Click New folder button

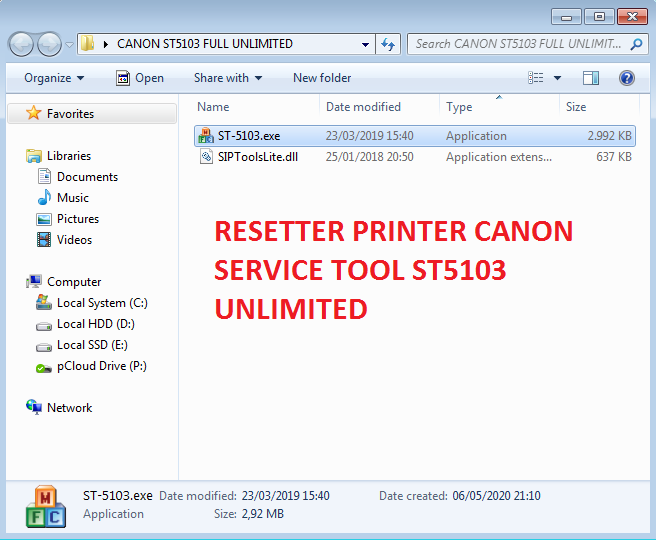[x=322, y=78]
